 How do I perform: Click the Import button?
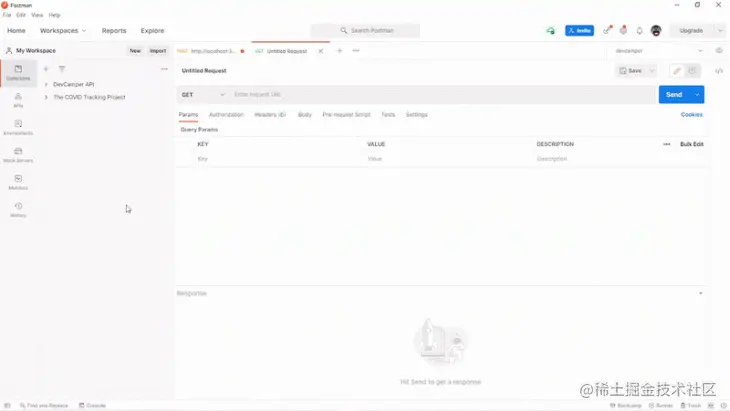pyautogui.click(x=158, y=51)
